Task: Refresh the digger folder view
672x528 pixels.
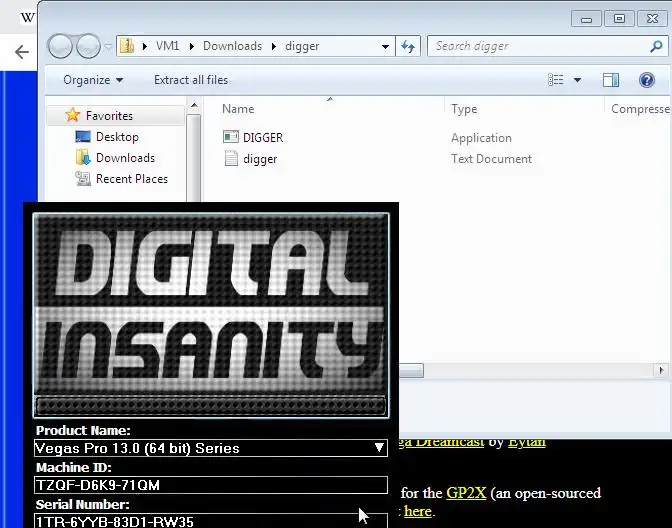Action: (x=408, y=46)
